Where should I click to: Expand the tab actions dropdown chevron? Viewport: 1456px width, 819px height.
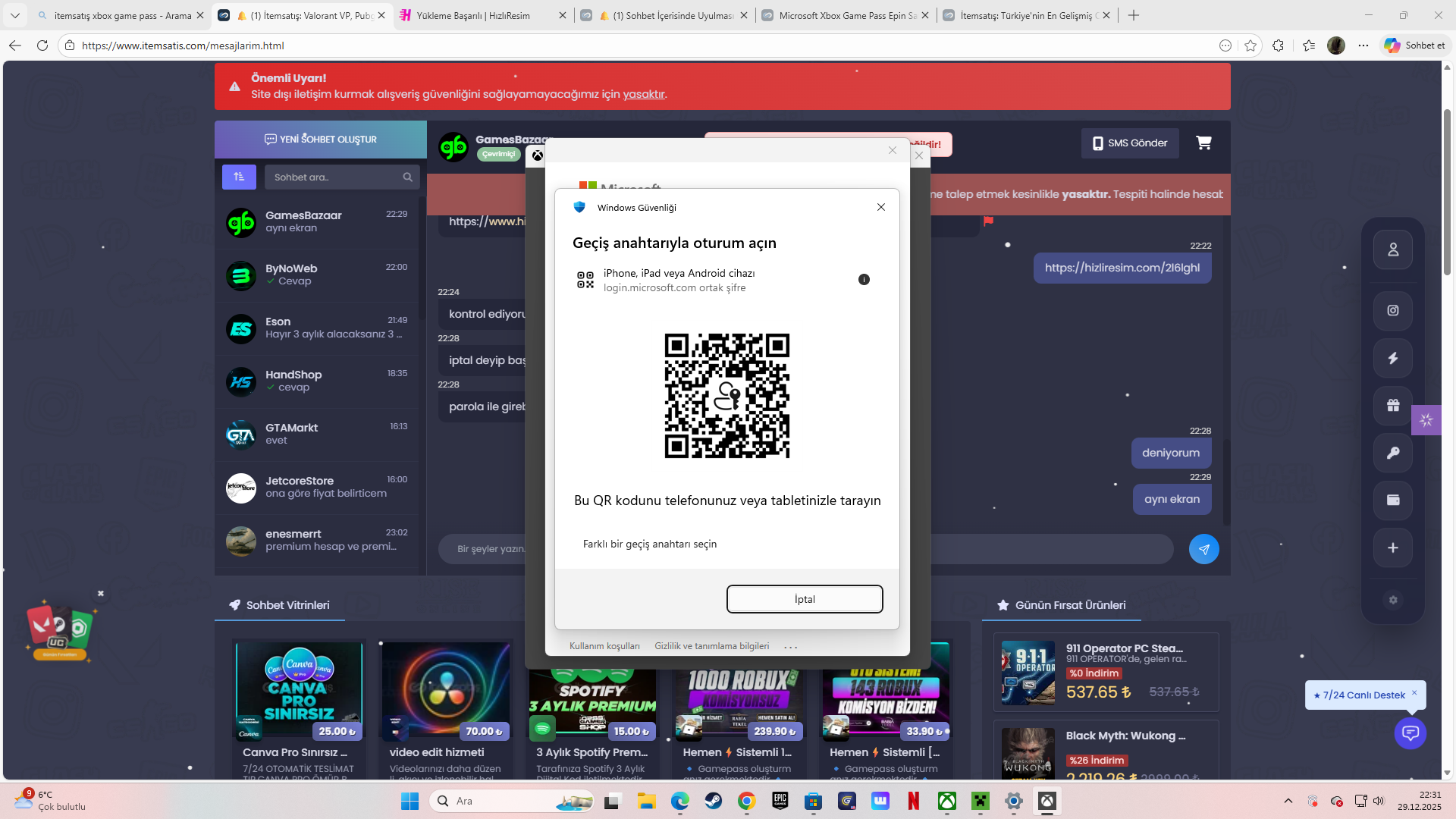point(15,15)
